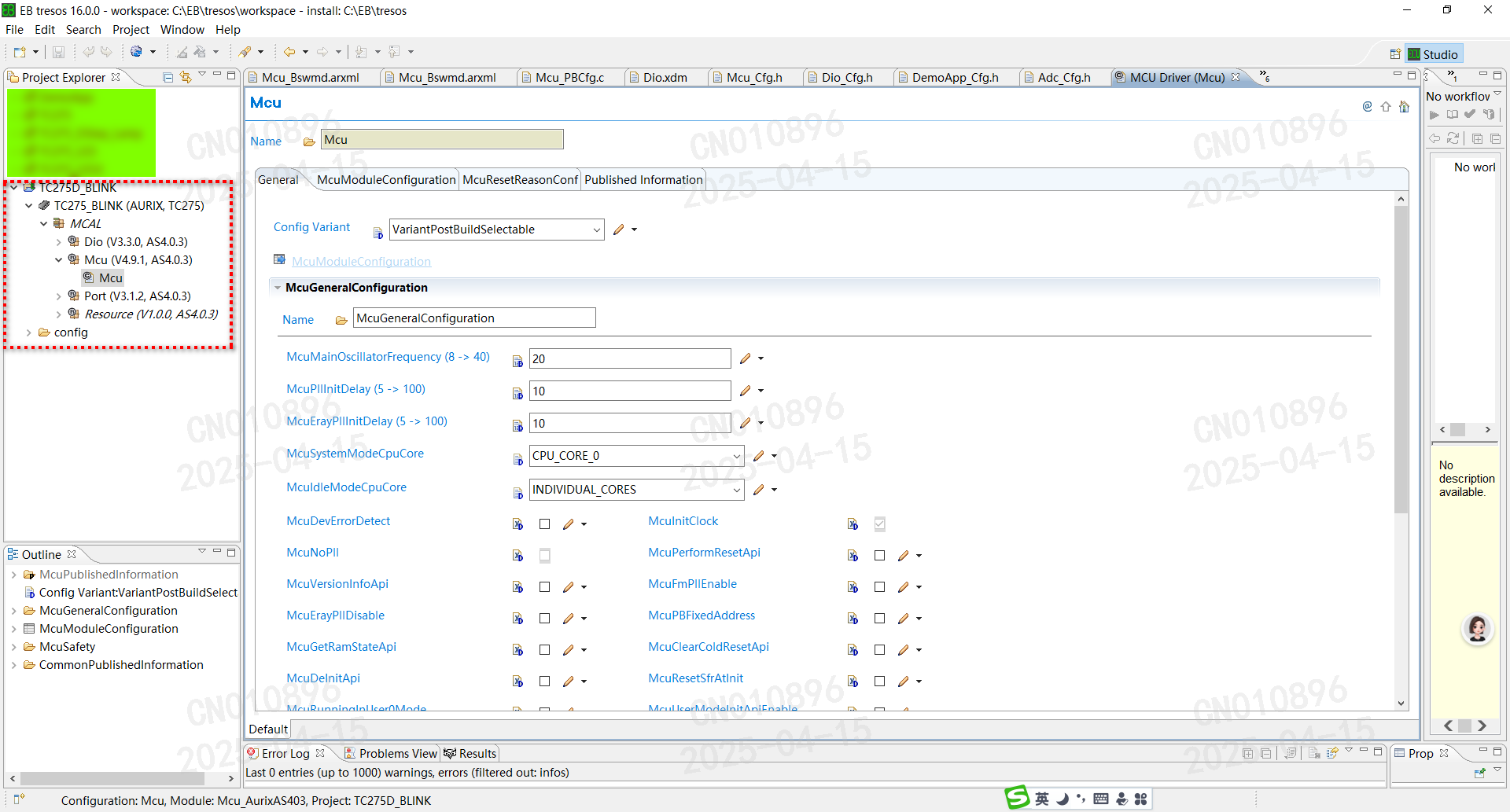Image resolution: width=1510 pixels, height=812 pixels.
Task: Click the folder icon beside McuGeneralConfiguration name
Action: point(341,320)
